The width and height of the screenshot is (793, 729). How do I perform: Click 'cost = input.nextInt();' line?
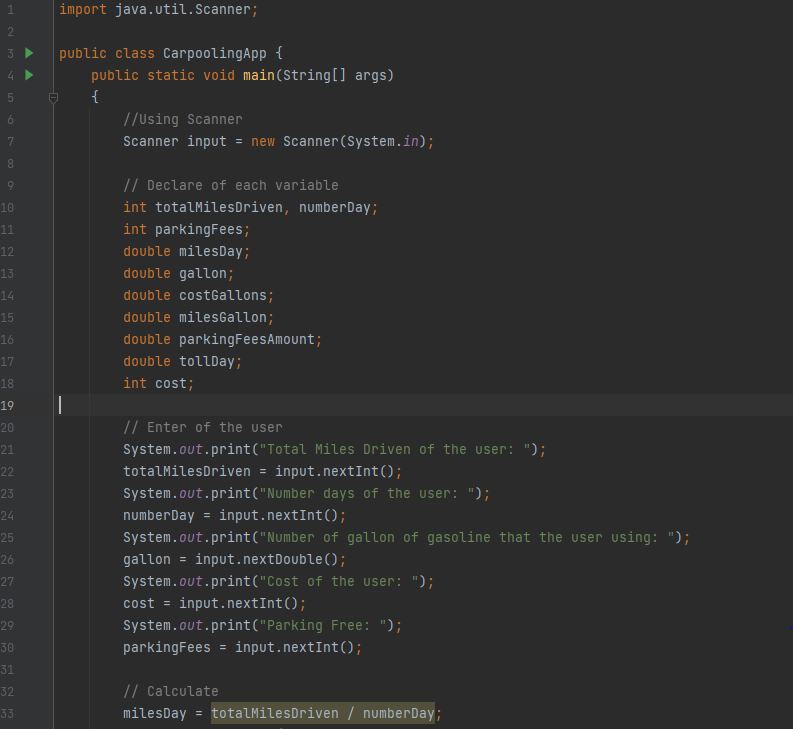(214, 604)
